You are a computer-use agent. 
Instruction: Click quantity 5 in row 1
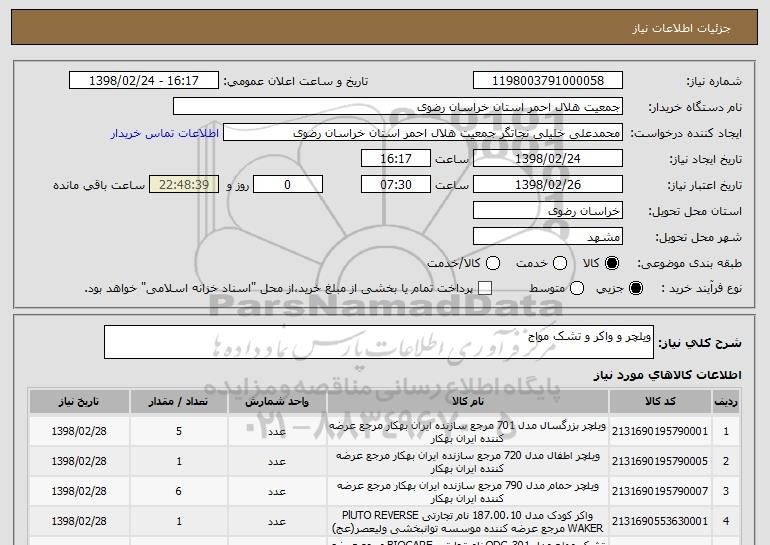pyautogui.click(x=179, y=431)
